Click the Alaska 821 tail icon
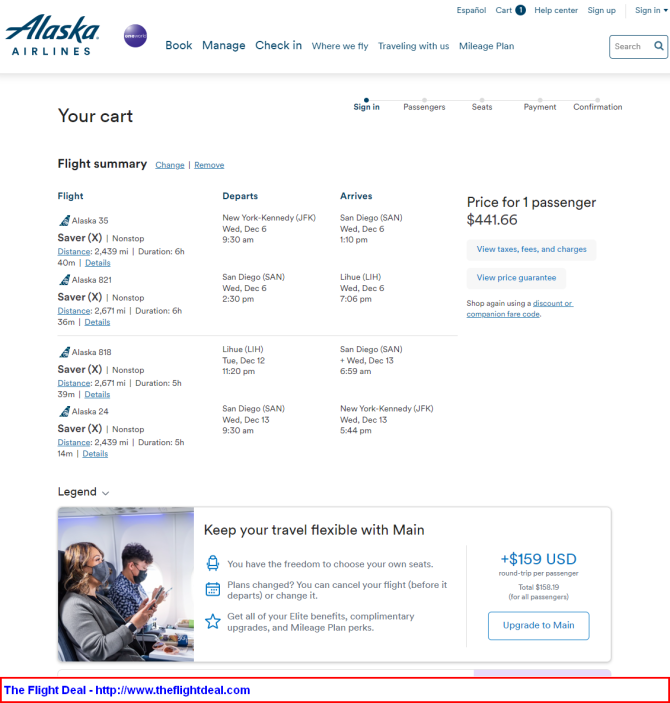Screen dimensions: 670x703 point(65,280)
